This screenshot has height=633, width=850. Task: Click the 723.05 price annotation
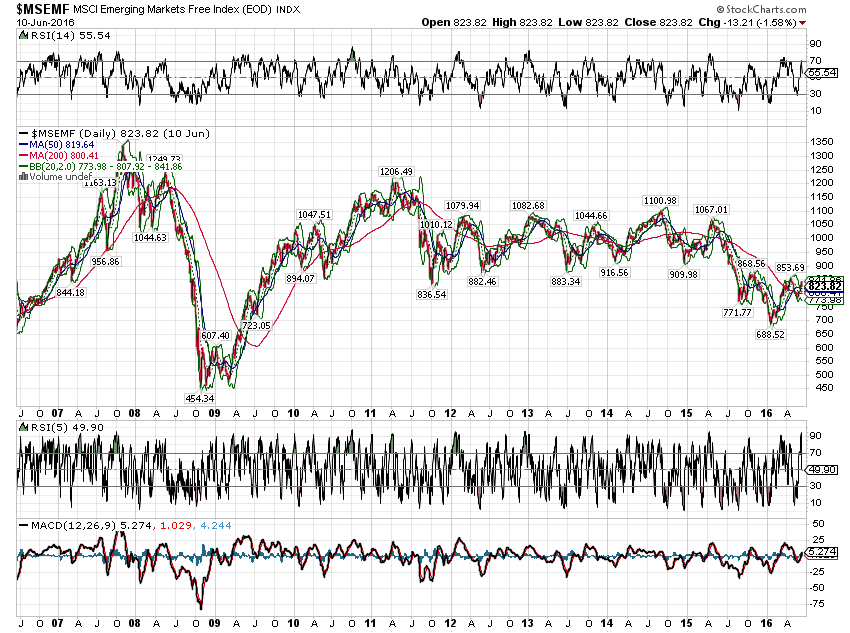point(256,325)
